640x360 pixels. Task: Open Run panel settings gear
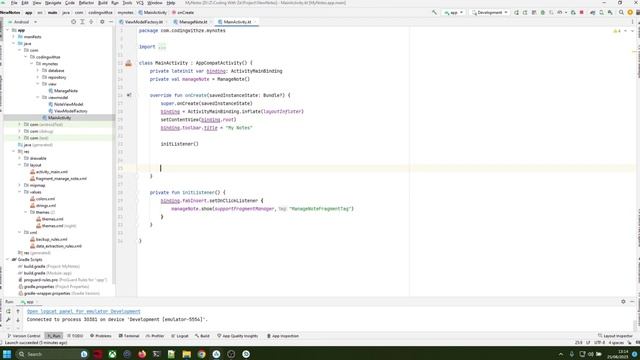point(623,301)
